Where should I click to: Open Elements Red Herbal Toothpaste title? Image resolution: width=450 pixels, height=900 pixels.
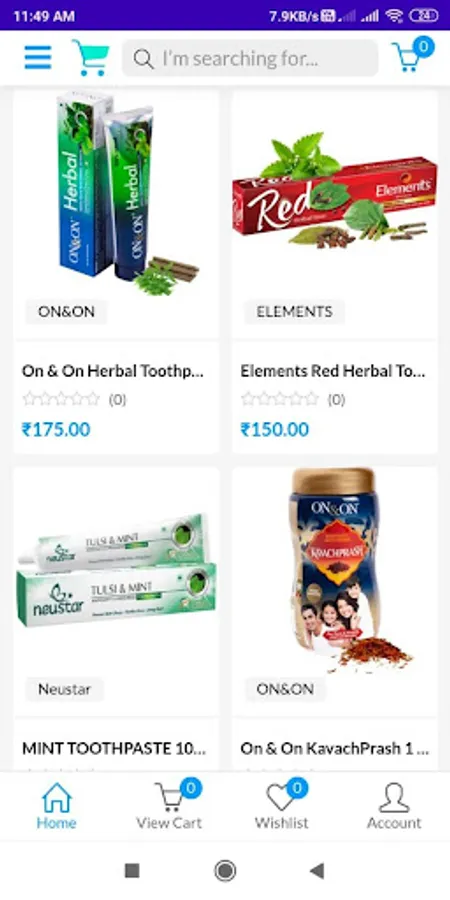point(333,371)
